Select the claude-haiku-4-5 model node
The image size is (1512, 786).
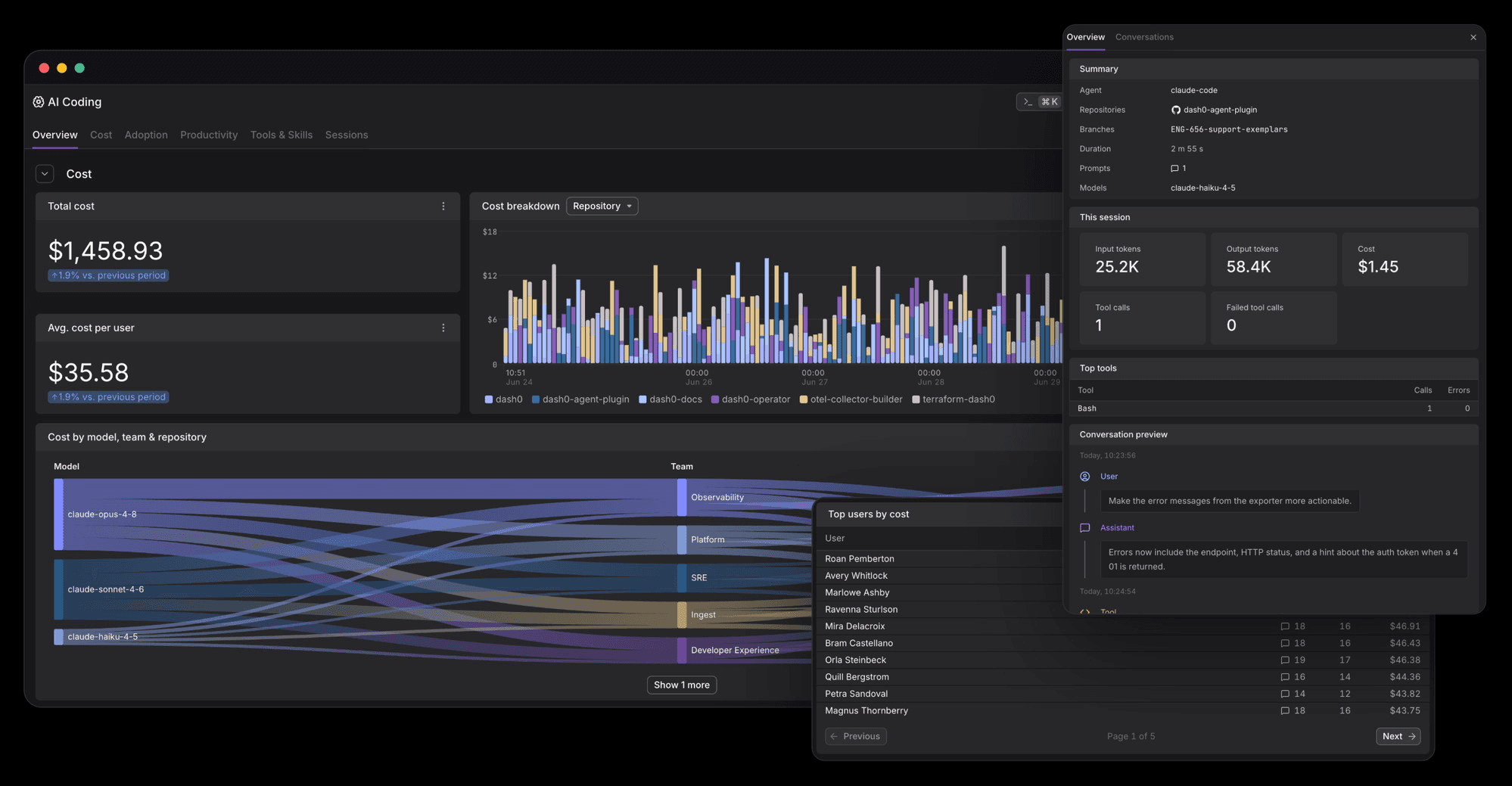[x=58, y=637]
